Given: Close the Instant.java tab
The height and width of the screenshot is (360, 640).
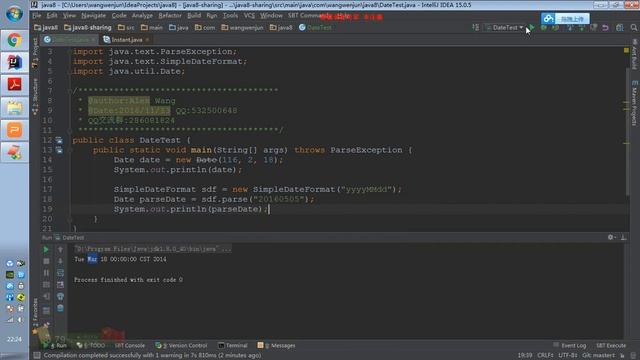Looking at the screenshot, I should coord(147,40).
